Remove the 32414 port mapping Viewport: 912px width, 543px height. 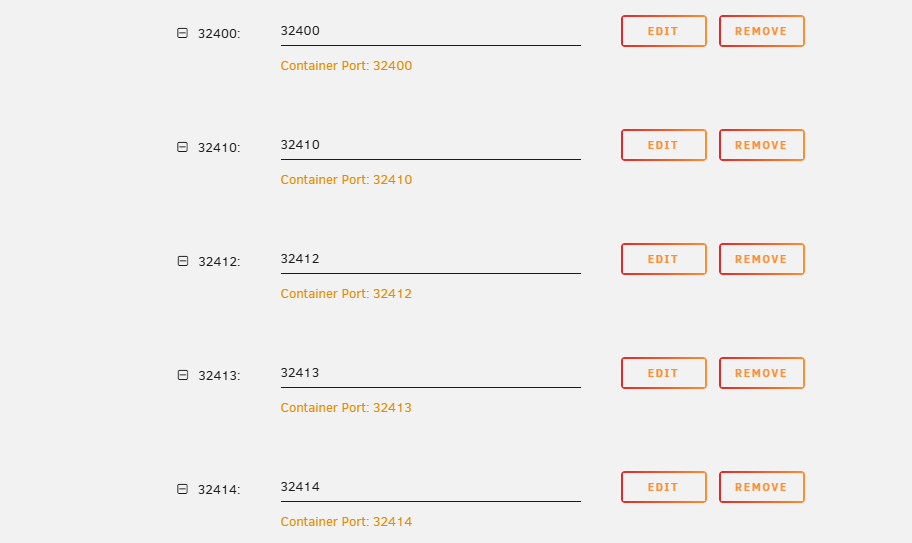[x=762, y=487]
